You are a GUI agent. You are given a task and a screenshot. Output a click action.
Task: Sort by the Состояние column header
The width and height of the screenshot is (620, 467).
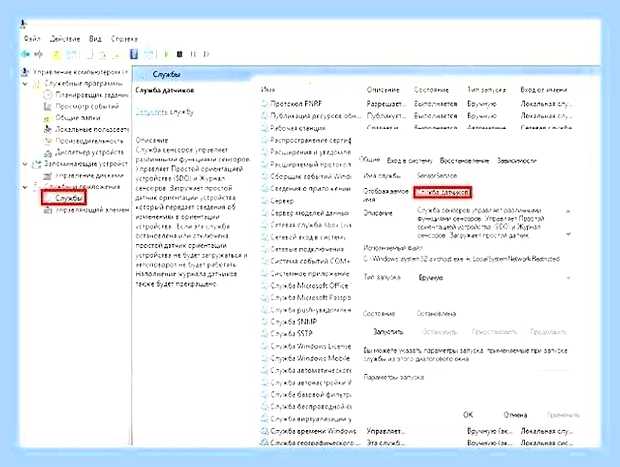click(x=431, y=90)
